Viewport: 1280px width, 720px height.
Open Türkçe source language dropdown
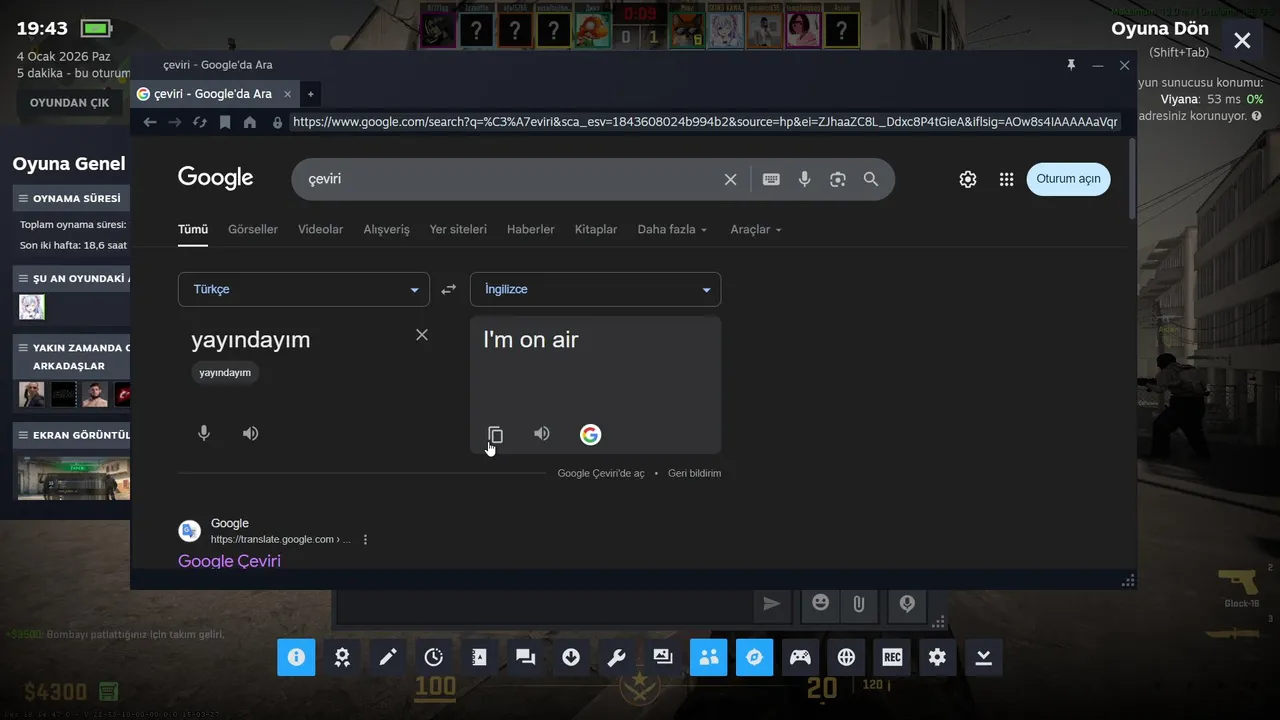[x=304, y=289]
